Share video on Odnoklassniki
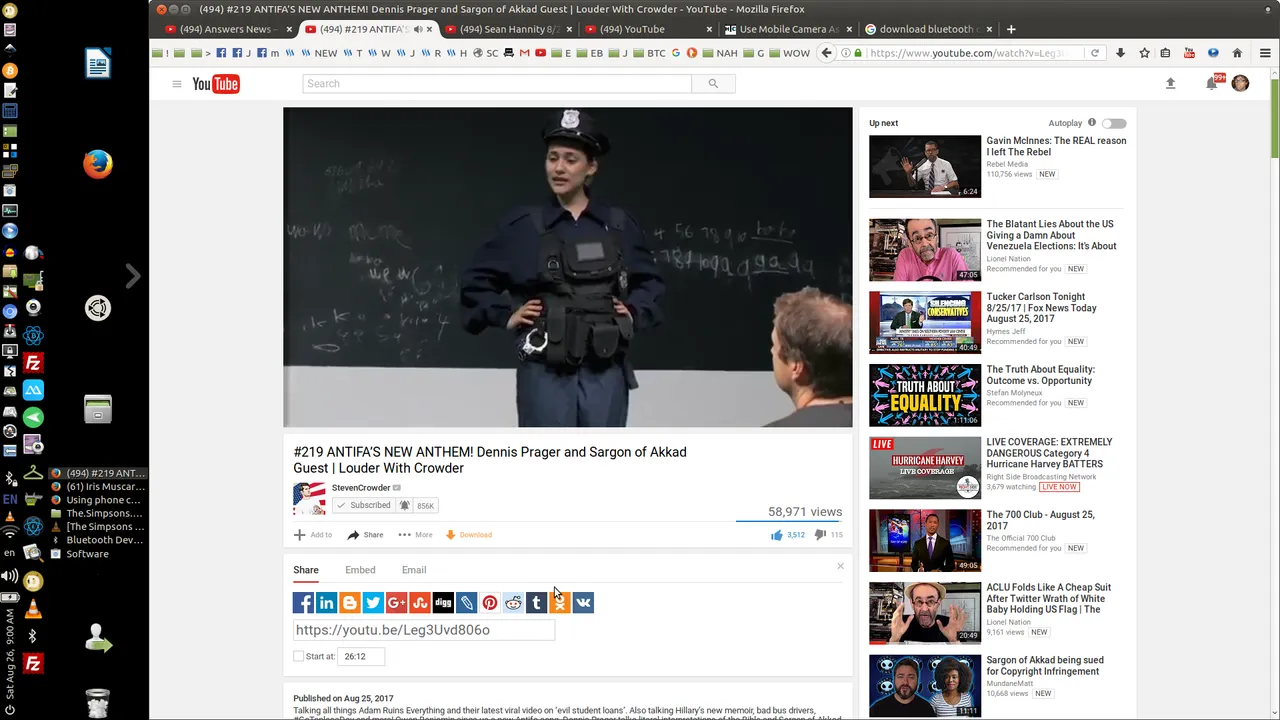Viewport: 1280px width, 720px height. click(x=560, y=603)
